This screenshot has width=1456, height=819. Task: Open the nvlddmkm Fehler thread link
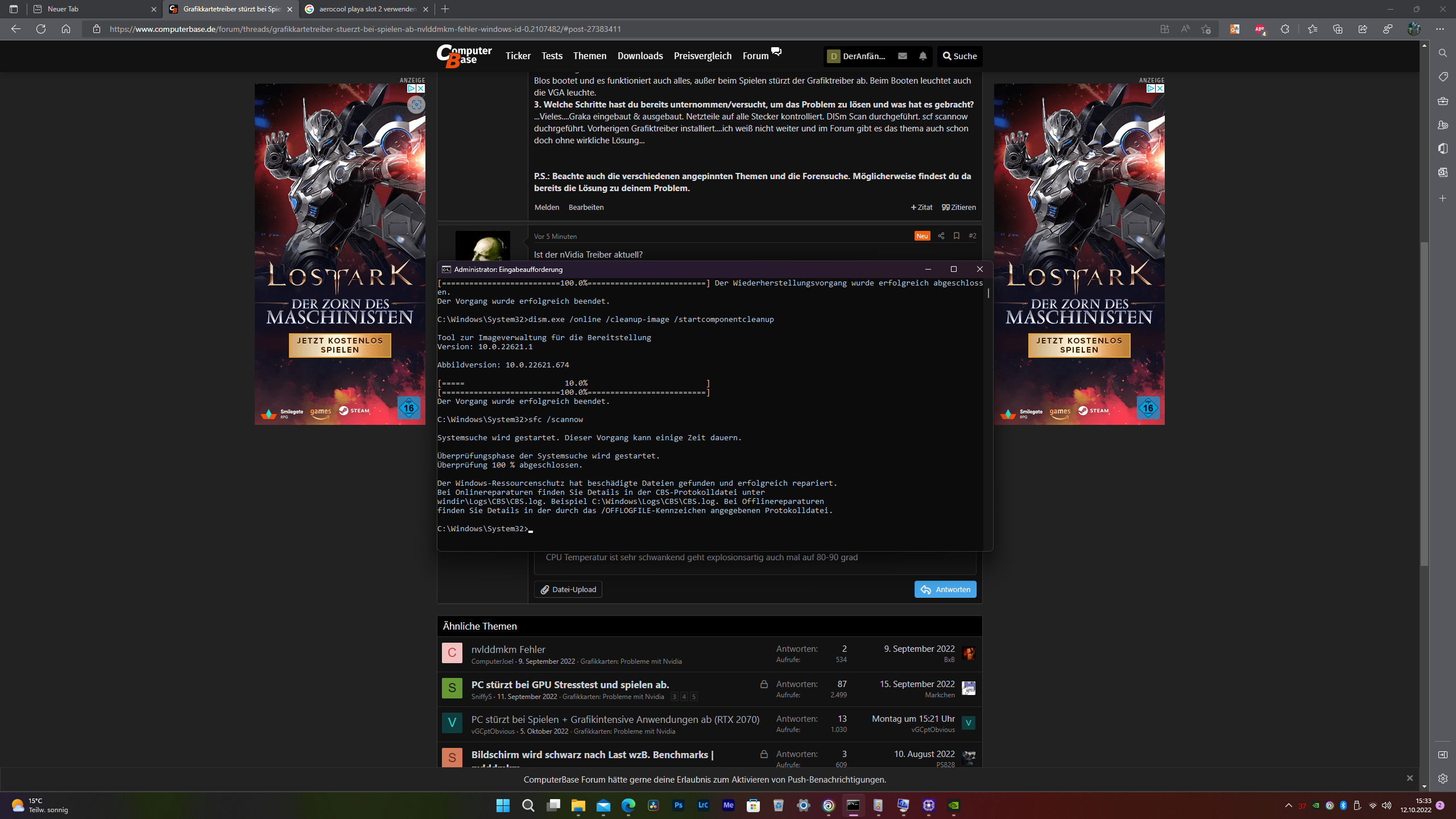(508, 650)
